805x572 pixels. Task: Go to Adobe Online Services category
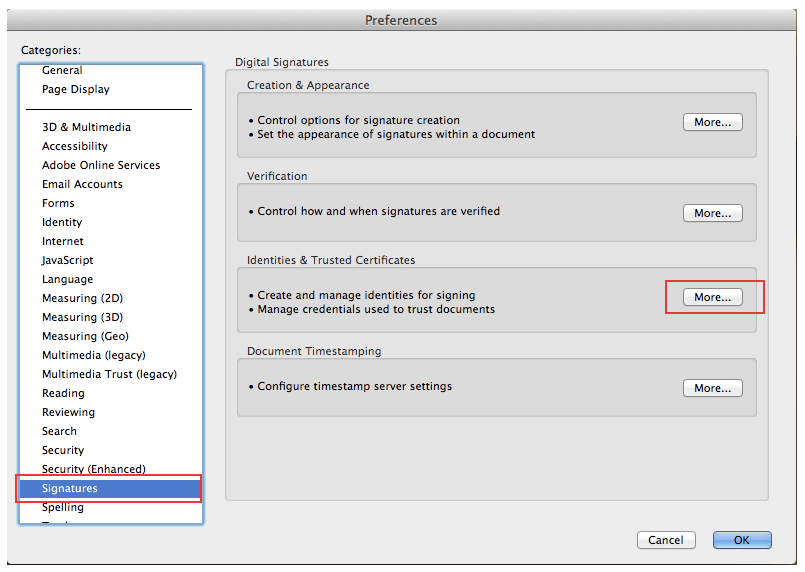[x=101, y=166]
